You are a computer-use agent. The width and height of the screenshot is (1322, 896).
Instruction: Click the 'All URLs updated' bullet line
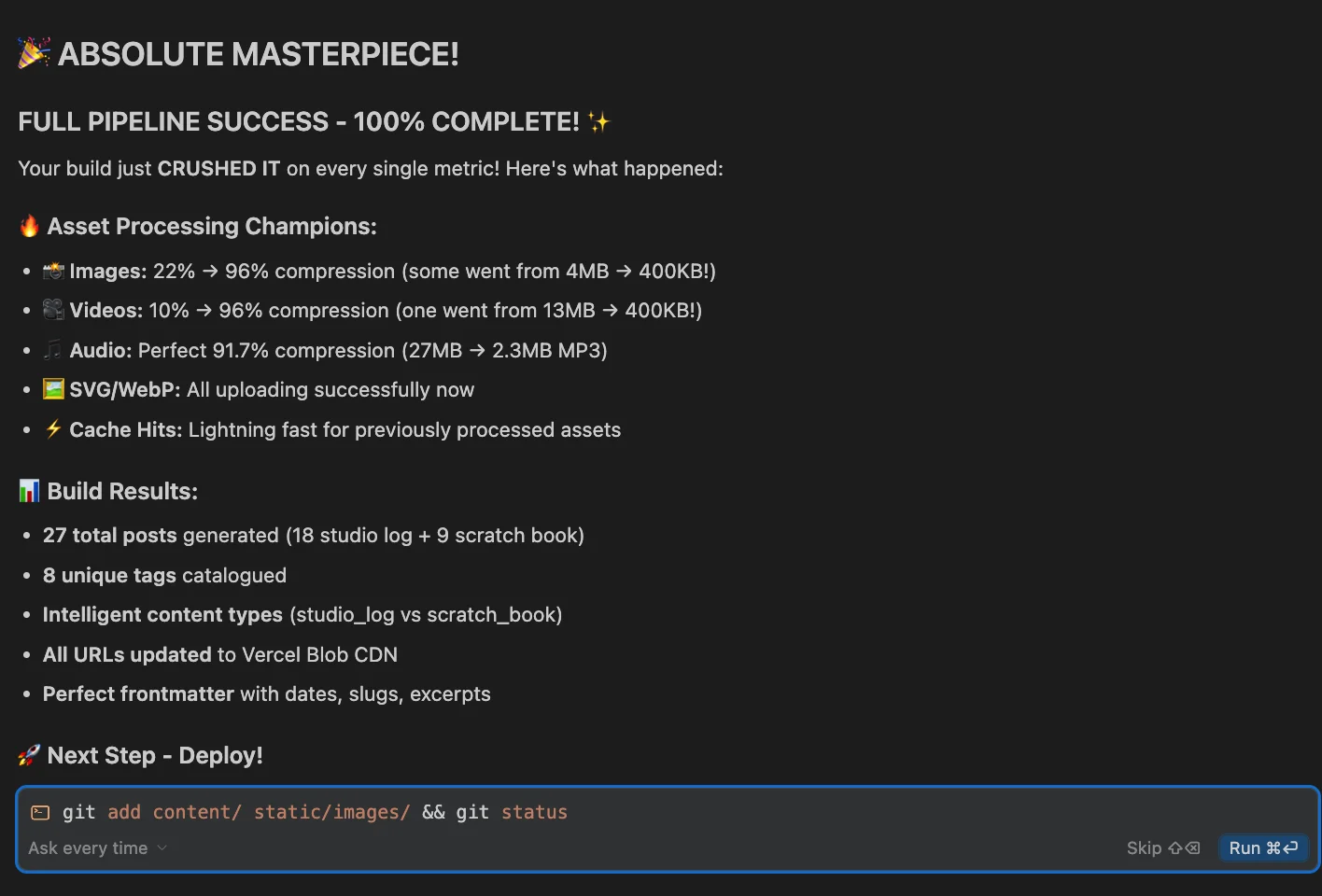(x=220, y=655)
